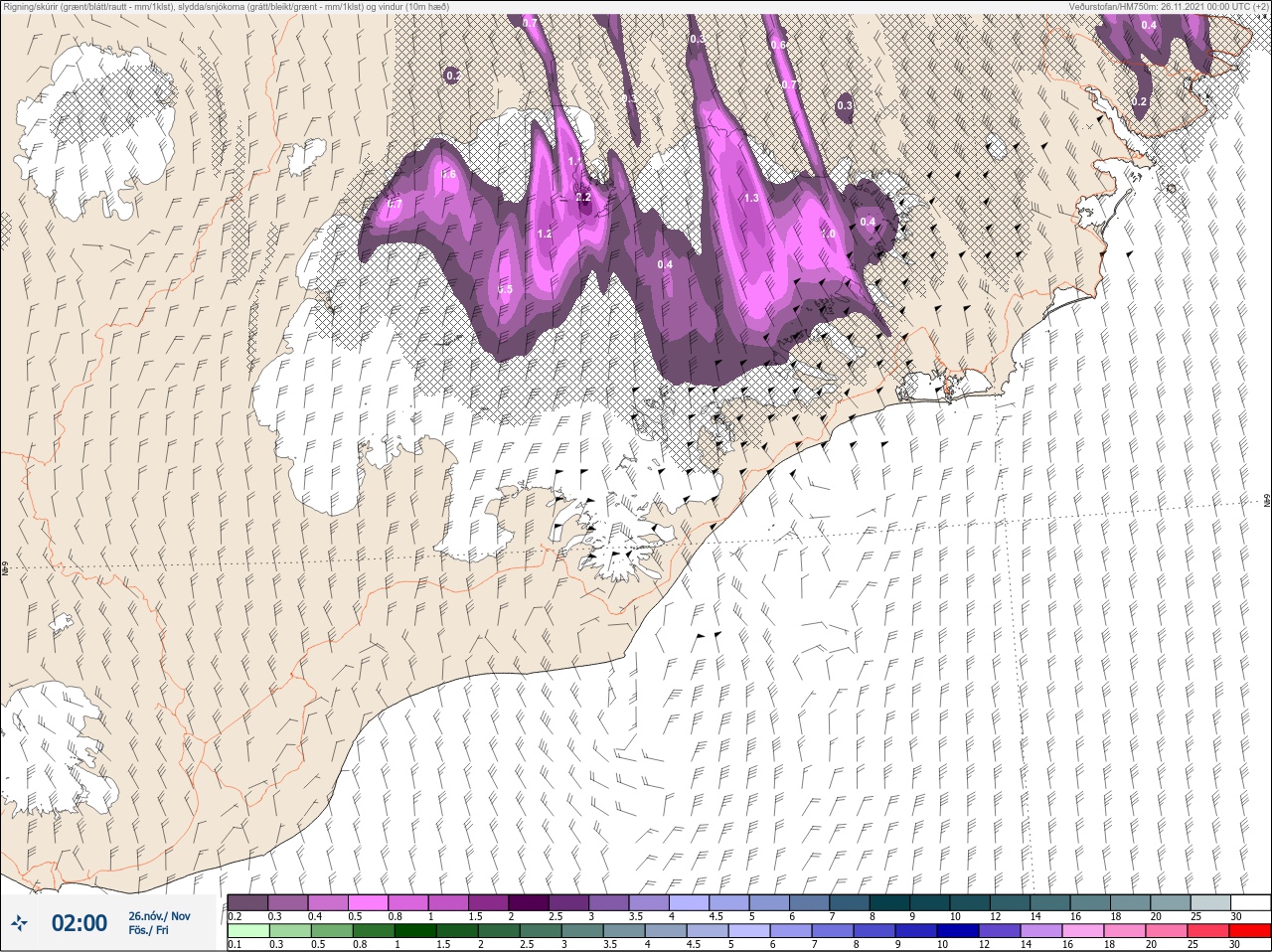Pick the dark teal swatch labeled 8 in the upper legend row
This screenshot has height=952, width=1272.
pyautogui.click(x=890, y=902)
